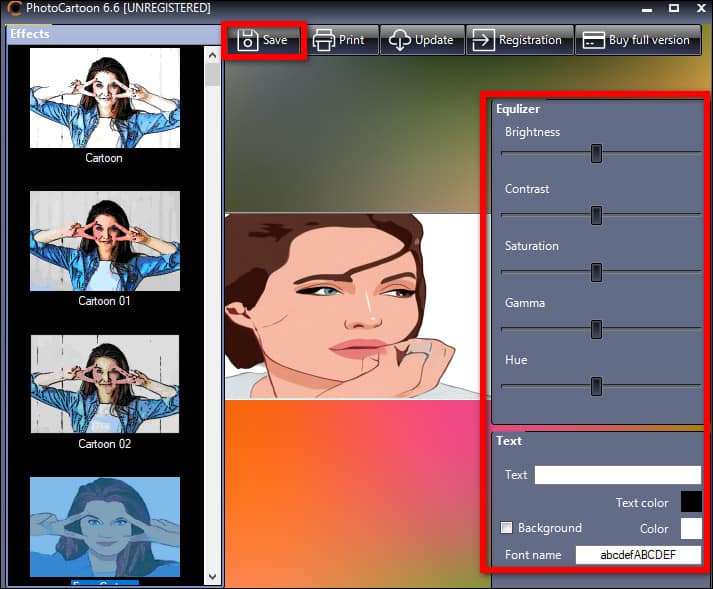Click the Hue slider handle

click(x=596, y=387)
